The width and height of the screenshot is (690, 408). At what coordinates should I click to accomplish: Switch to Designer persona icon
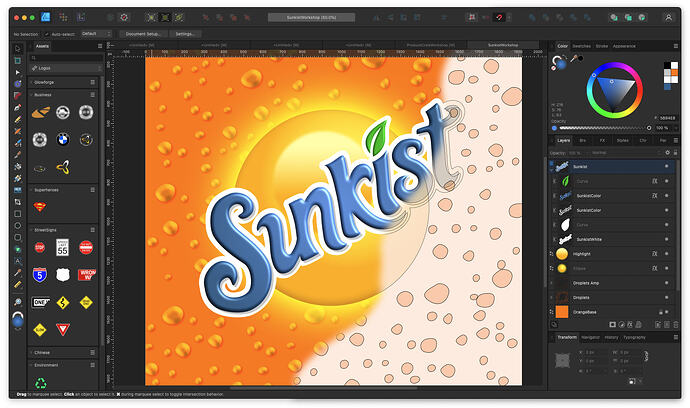coord(45,17)
